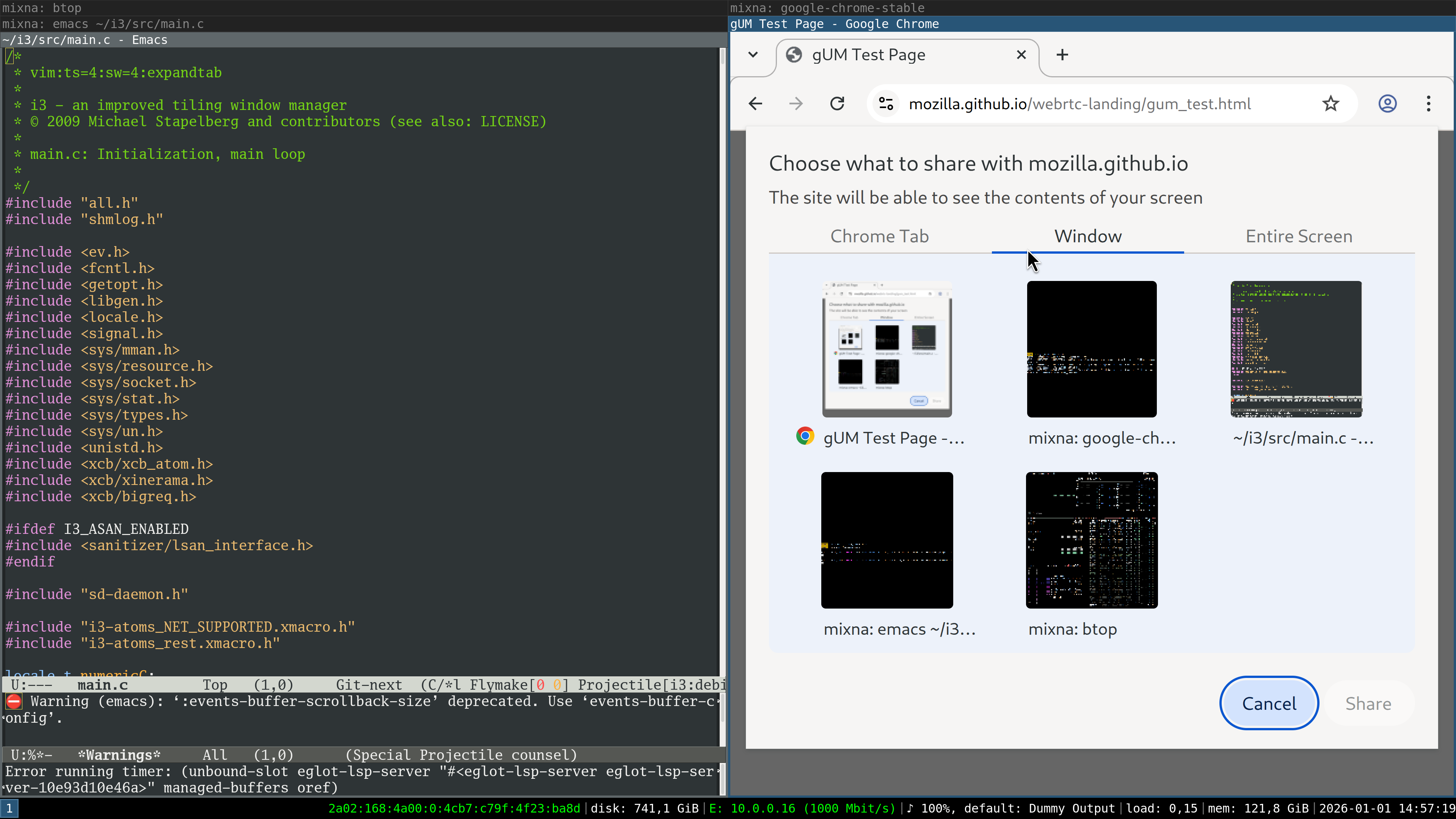Image resolution: width=1456 pixels, height=819 pixels.
Task: Open the Chrome profile icon
Action: pos(1387,104)
